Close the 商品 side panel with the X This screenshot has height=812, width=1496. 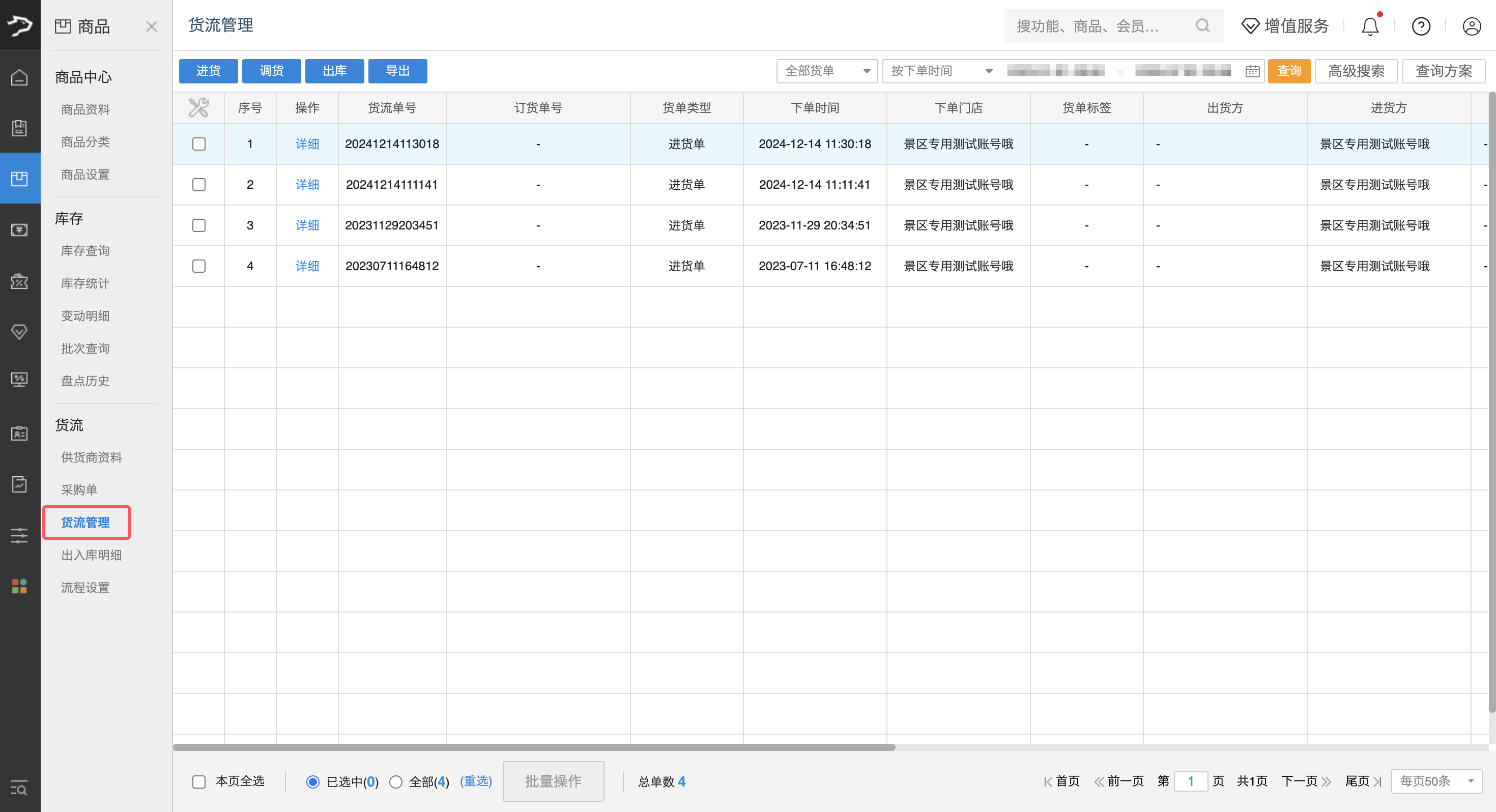[x=152, y=27]
